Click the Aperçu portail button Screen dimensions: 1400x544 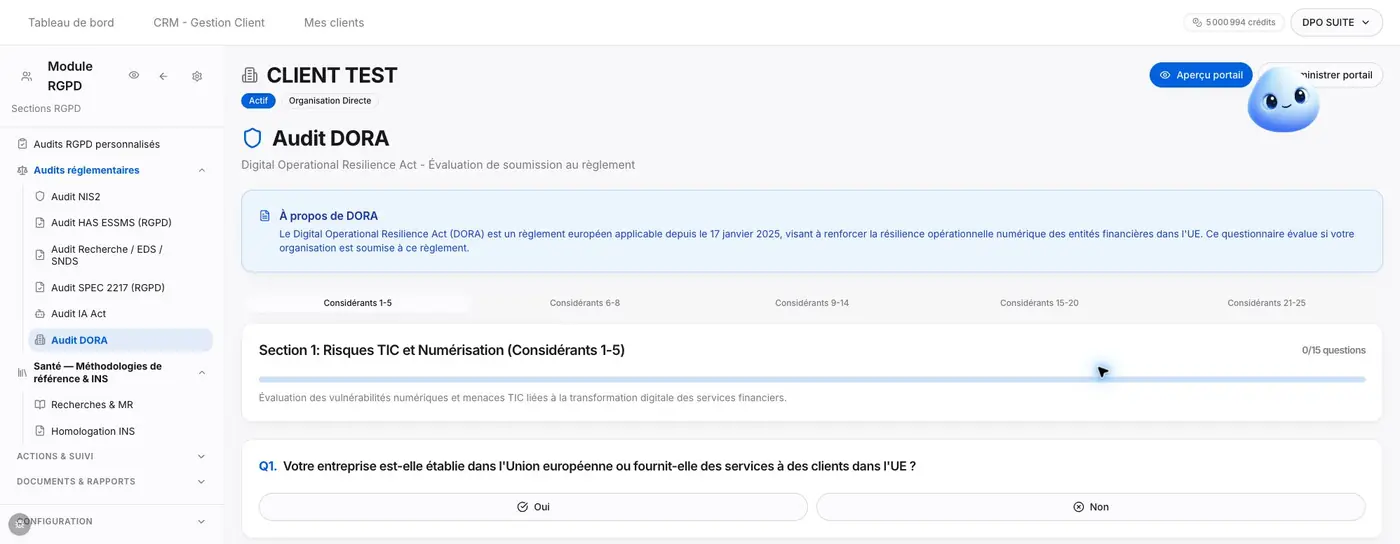1201,75
